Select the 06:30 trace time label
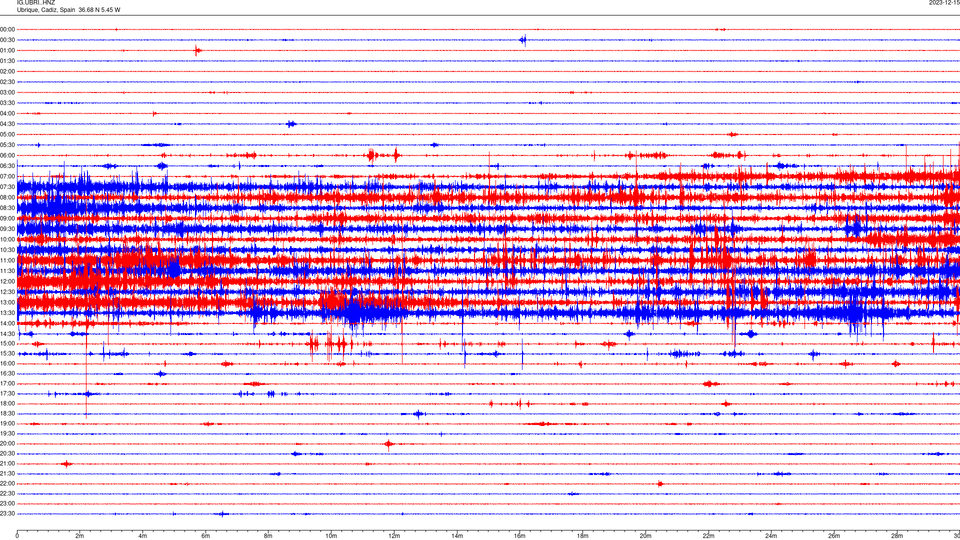This screenshot has width=960, height=540. (x=7, y=166)
